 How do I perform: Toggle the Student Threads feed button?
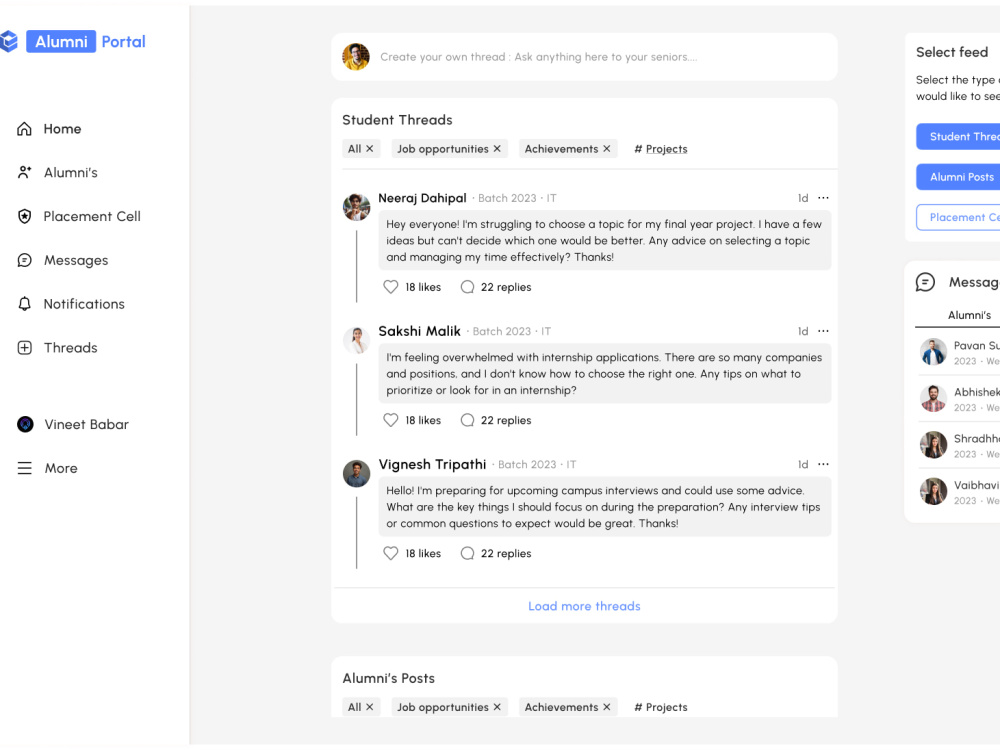pos(958,136)
